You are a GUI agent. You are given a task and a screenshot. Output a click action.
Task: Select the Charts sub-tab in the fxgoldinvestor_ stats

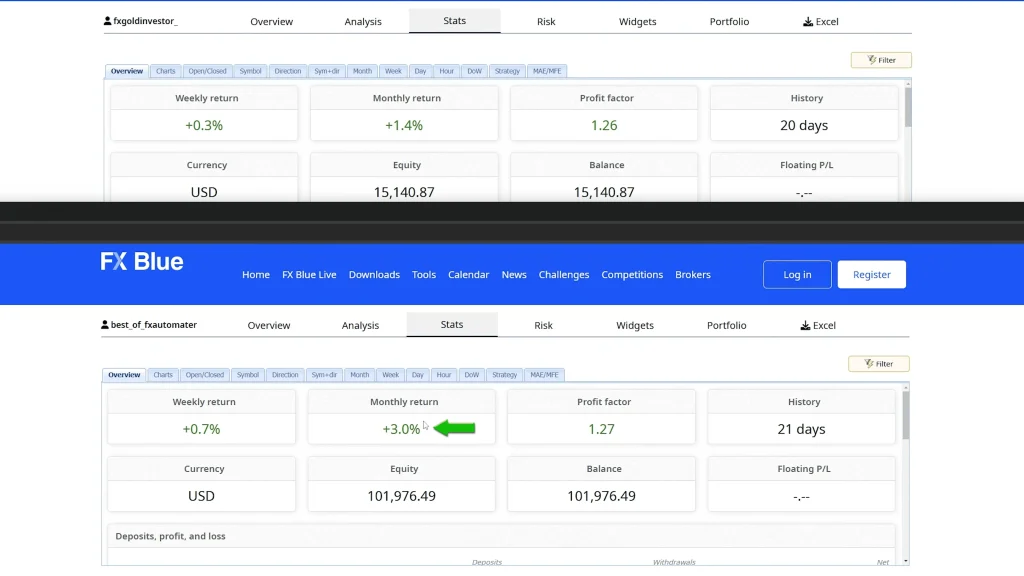[166, 71]
